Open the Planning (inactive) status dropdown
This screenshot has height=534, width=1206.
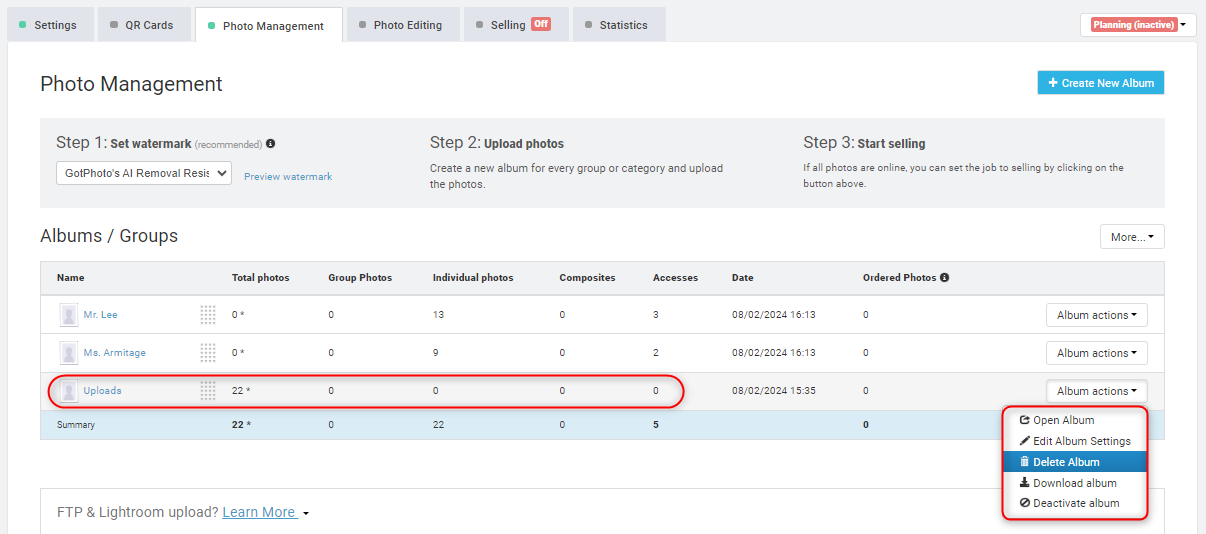pos(1138,25)
